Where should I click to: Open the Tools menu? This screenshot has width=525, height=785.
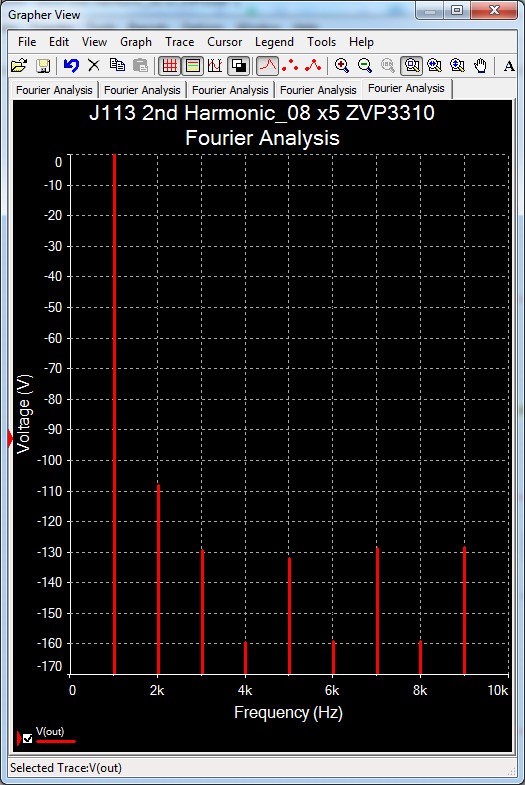point(321,42)
